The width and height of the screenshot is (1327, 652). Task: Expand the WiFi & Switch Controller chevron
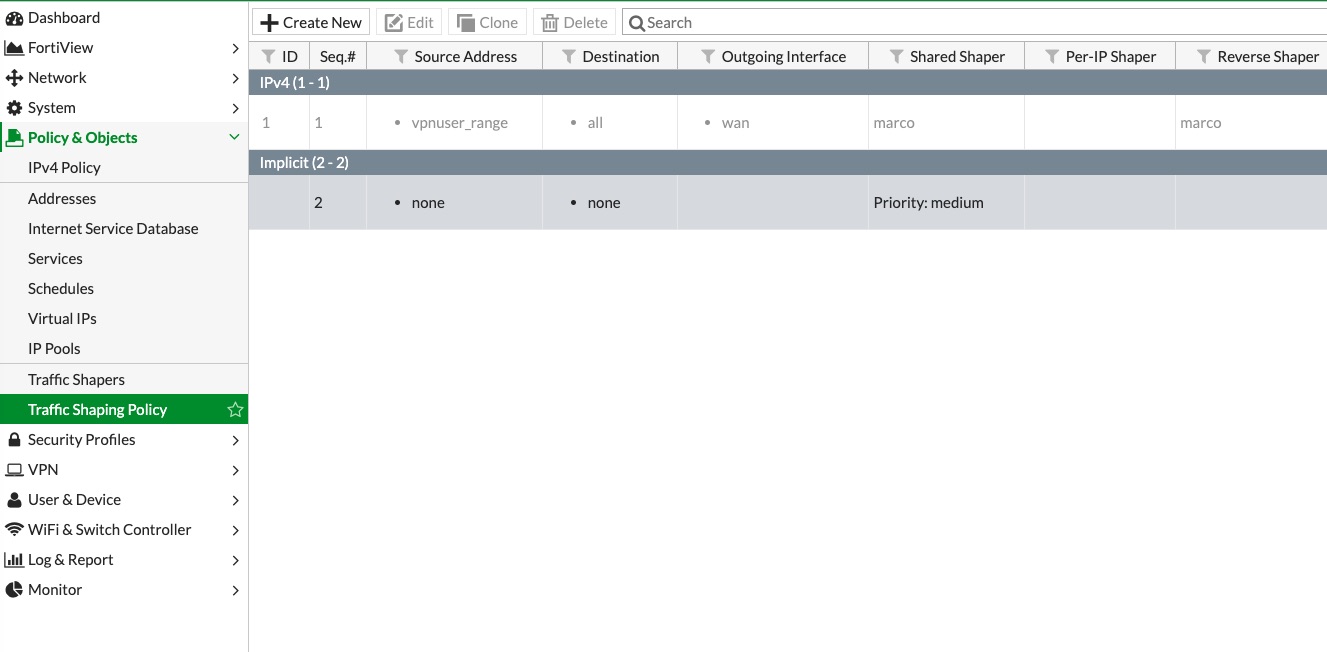click(x=235, y=530)
